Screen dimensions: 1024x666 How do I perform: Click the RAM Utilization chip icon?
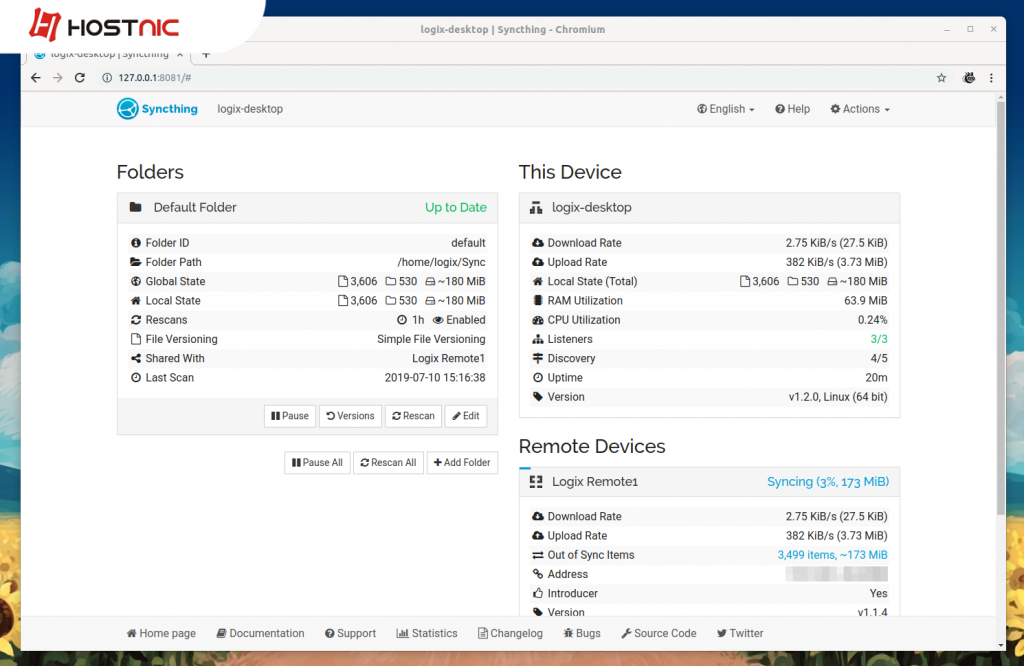[x=537, y=300]
